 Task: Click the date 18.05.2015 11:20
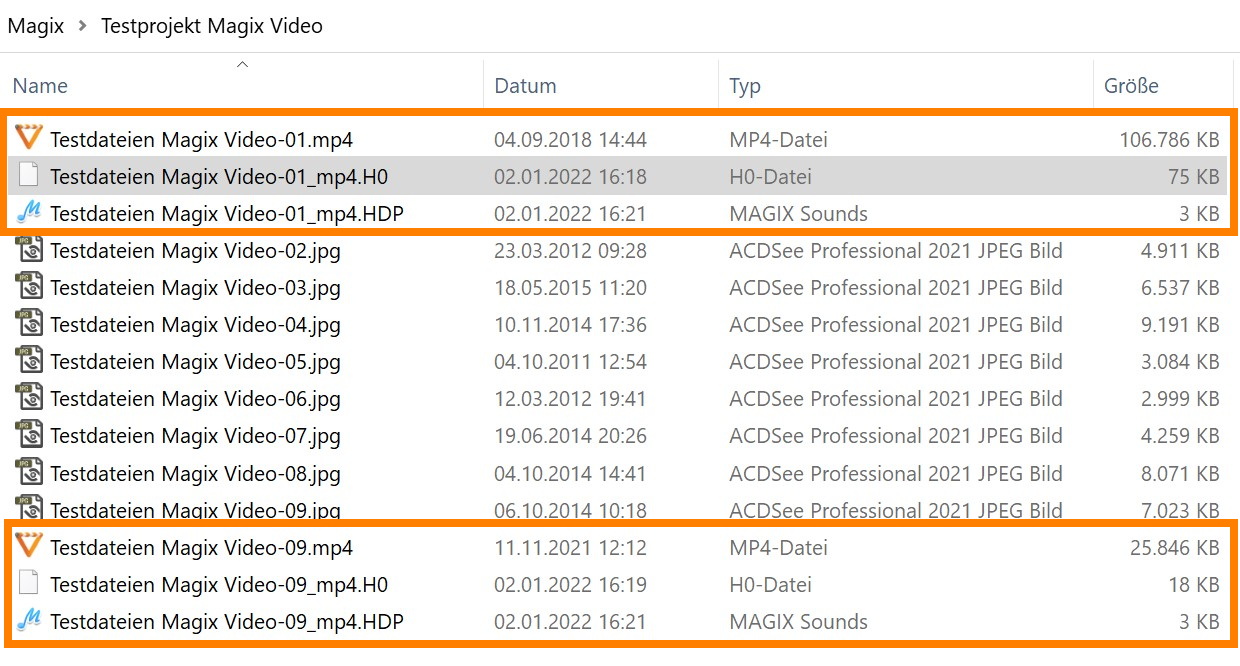[570, 288]
